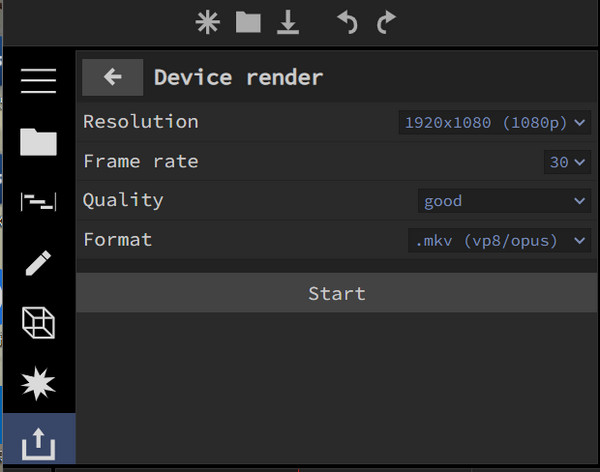Open the 3D cube panel
This screenshot has height=472, width=600.
pos(38,323)
